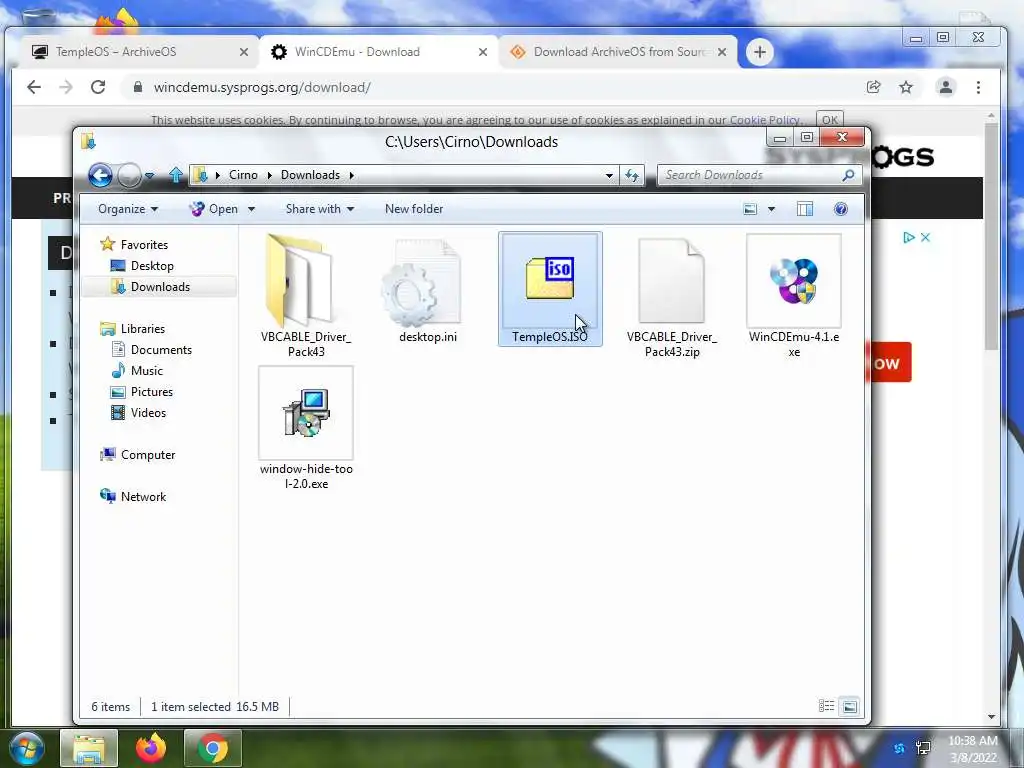Bookmark this page with the star
Viewport: 1024px width, 768px height.
click(906, 87)
